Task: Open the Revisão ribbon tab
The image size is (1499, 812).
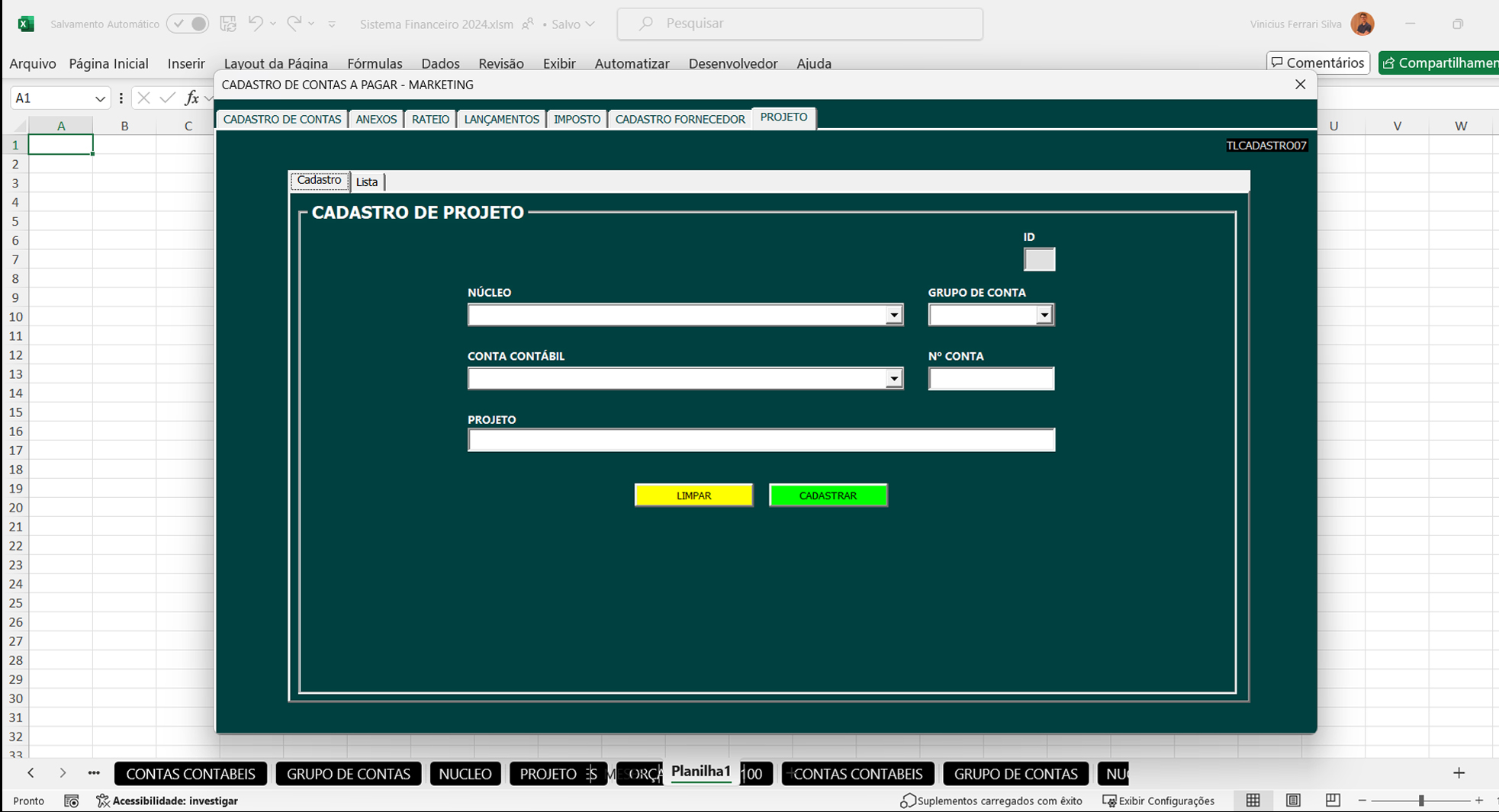Action: 501,63
